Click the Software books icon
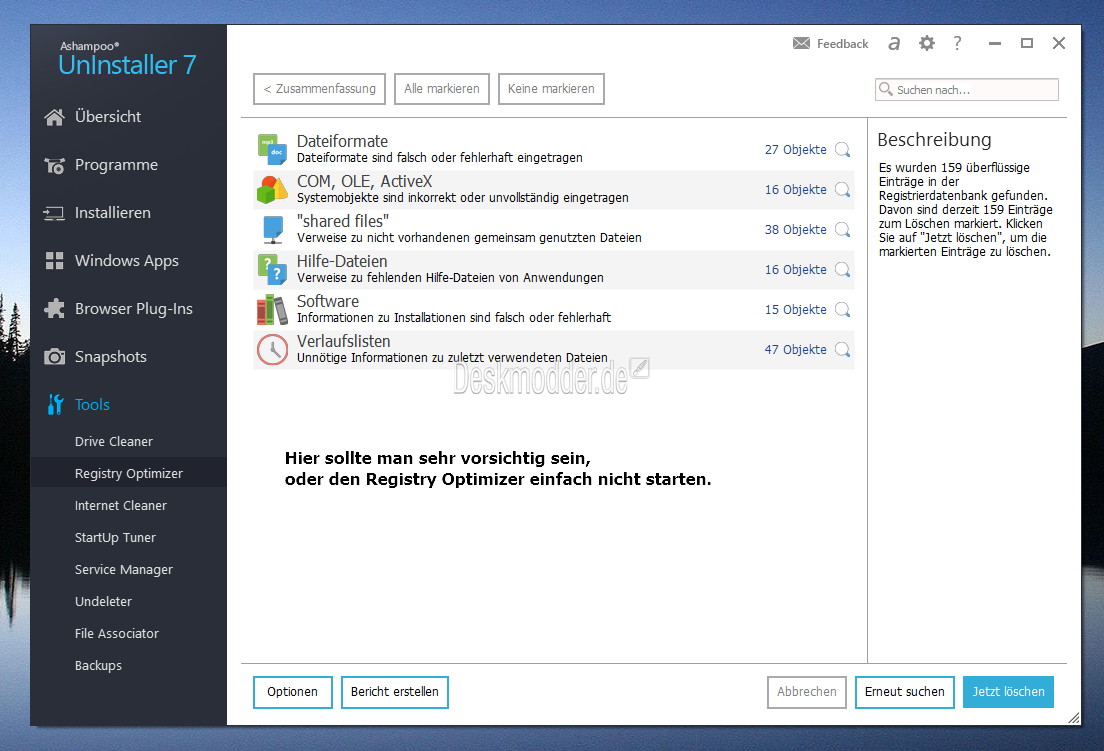 272,310
